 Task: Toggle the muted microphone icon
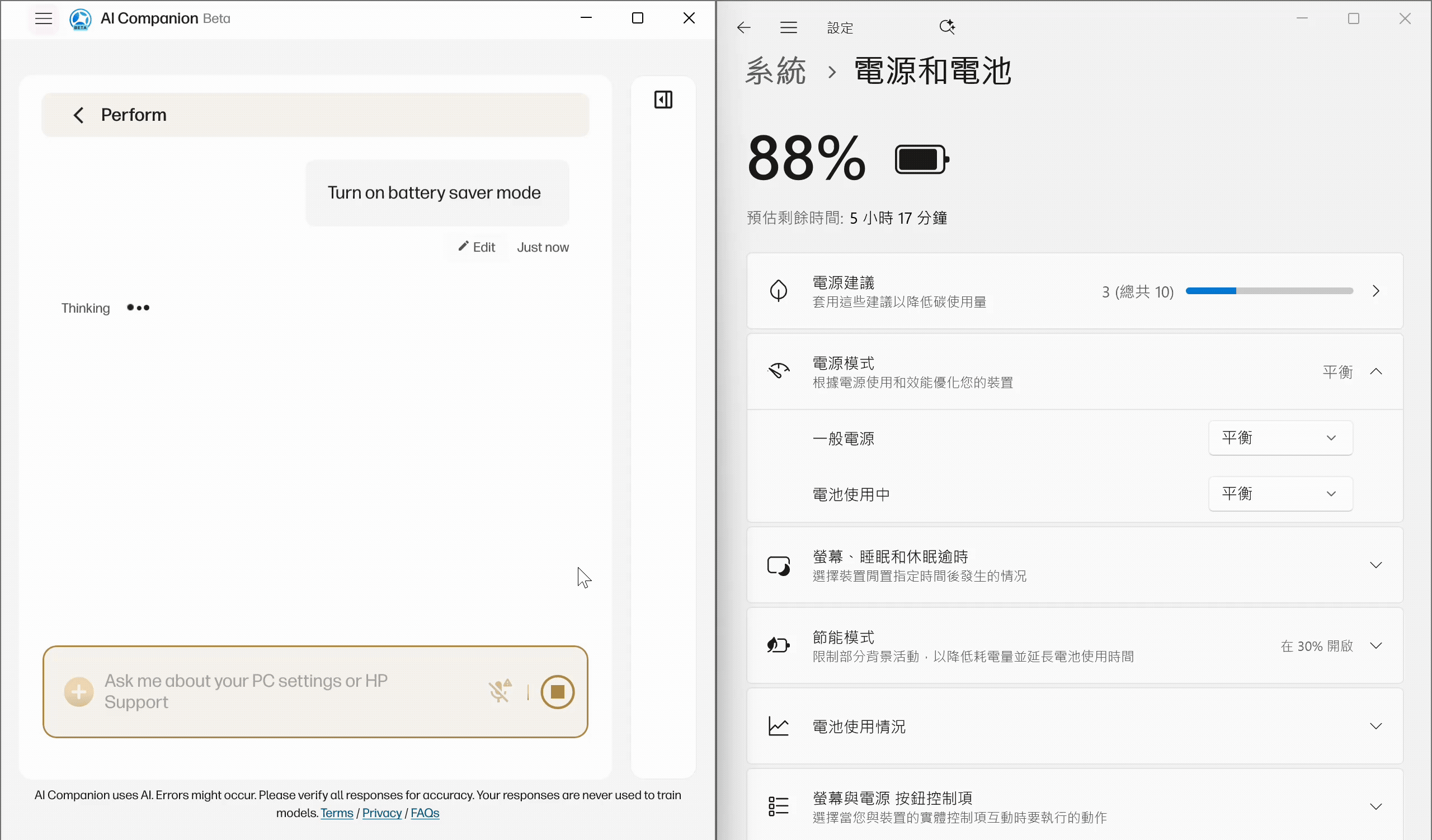pos(500,691)
